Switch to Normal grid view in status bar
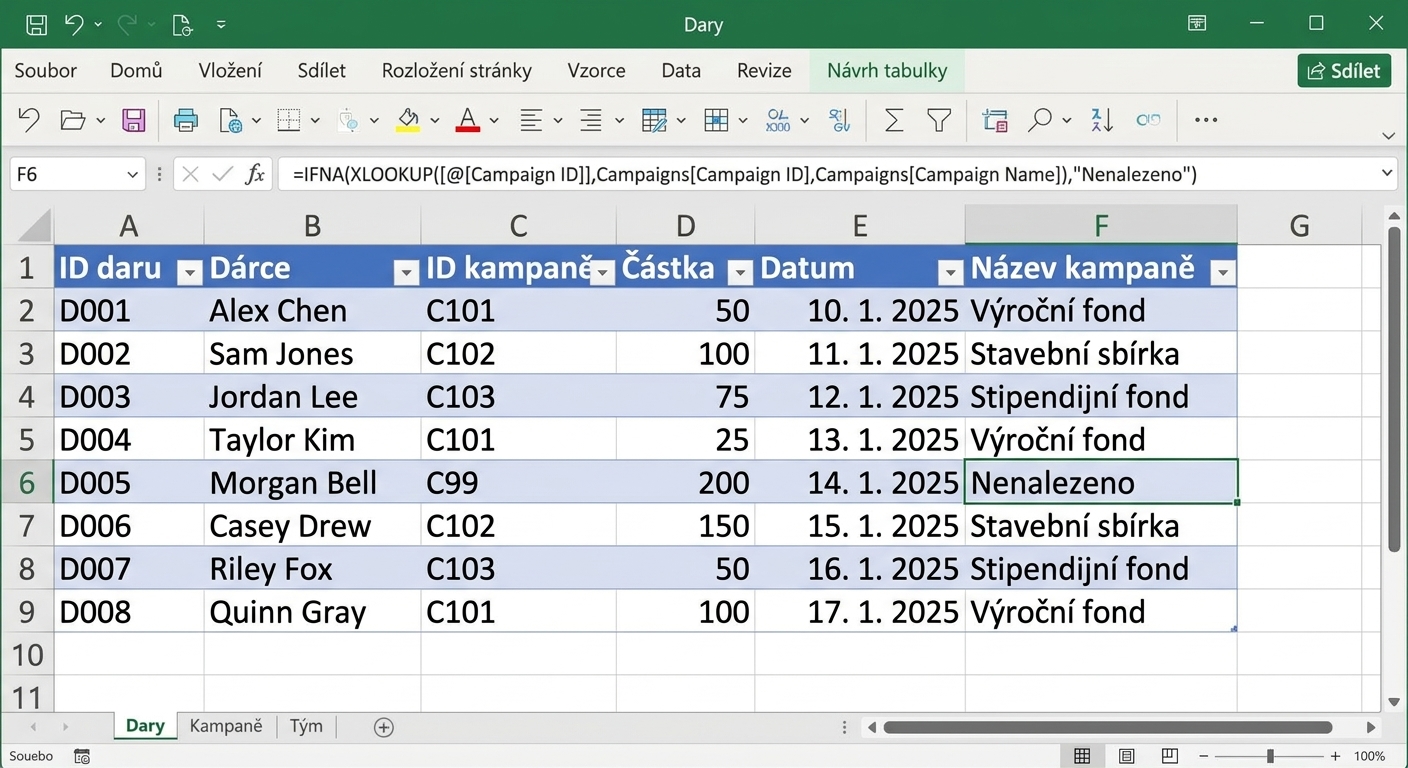Image resolution: width=1408 pixels, height=768 pixels. click(x=1082, y=756)
